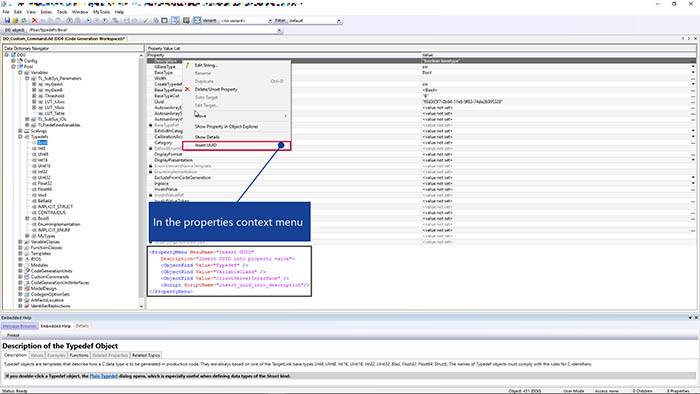Select the Templates tree node
700x394 pixels.
(41, 253)
